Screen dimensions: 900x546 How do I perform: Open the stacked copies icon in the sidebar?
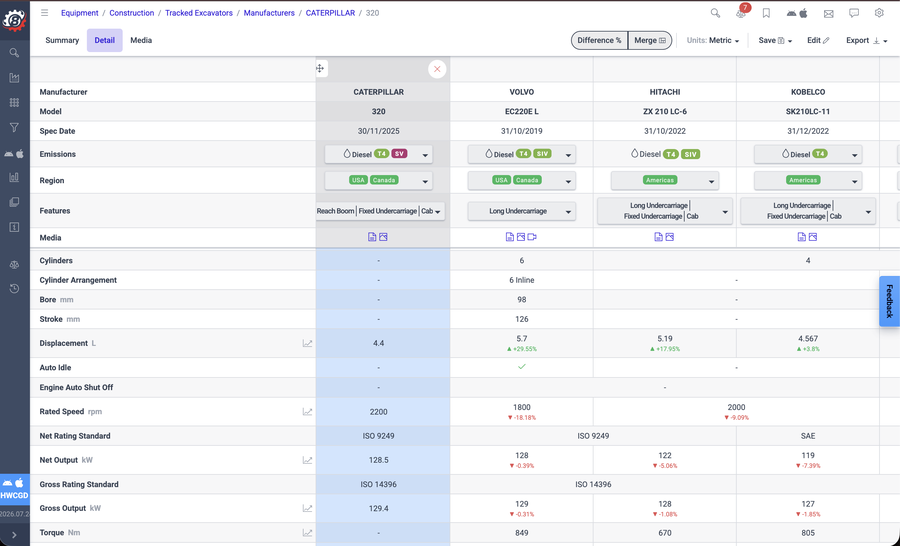(14, 202)
